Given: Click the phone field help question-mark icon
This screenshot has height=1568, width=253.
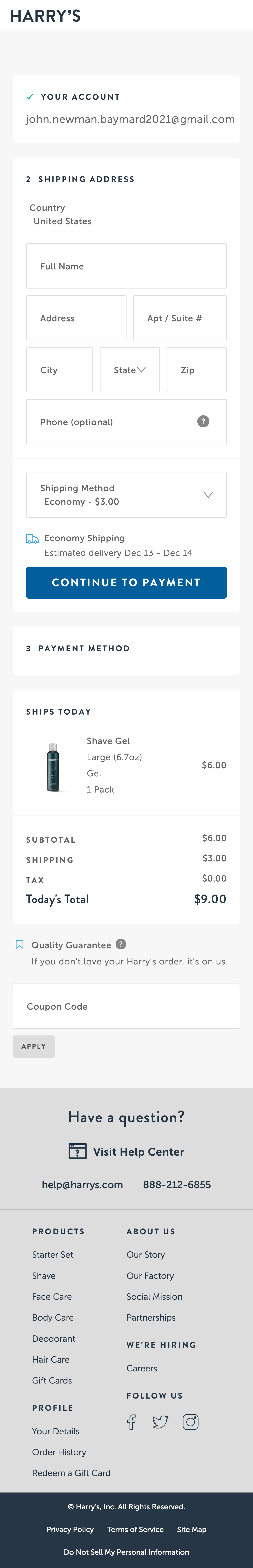Looking at the screenshot, I should [203, 421].
